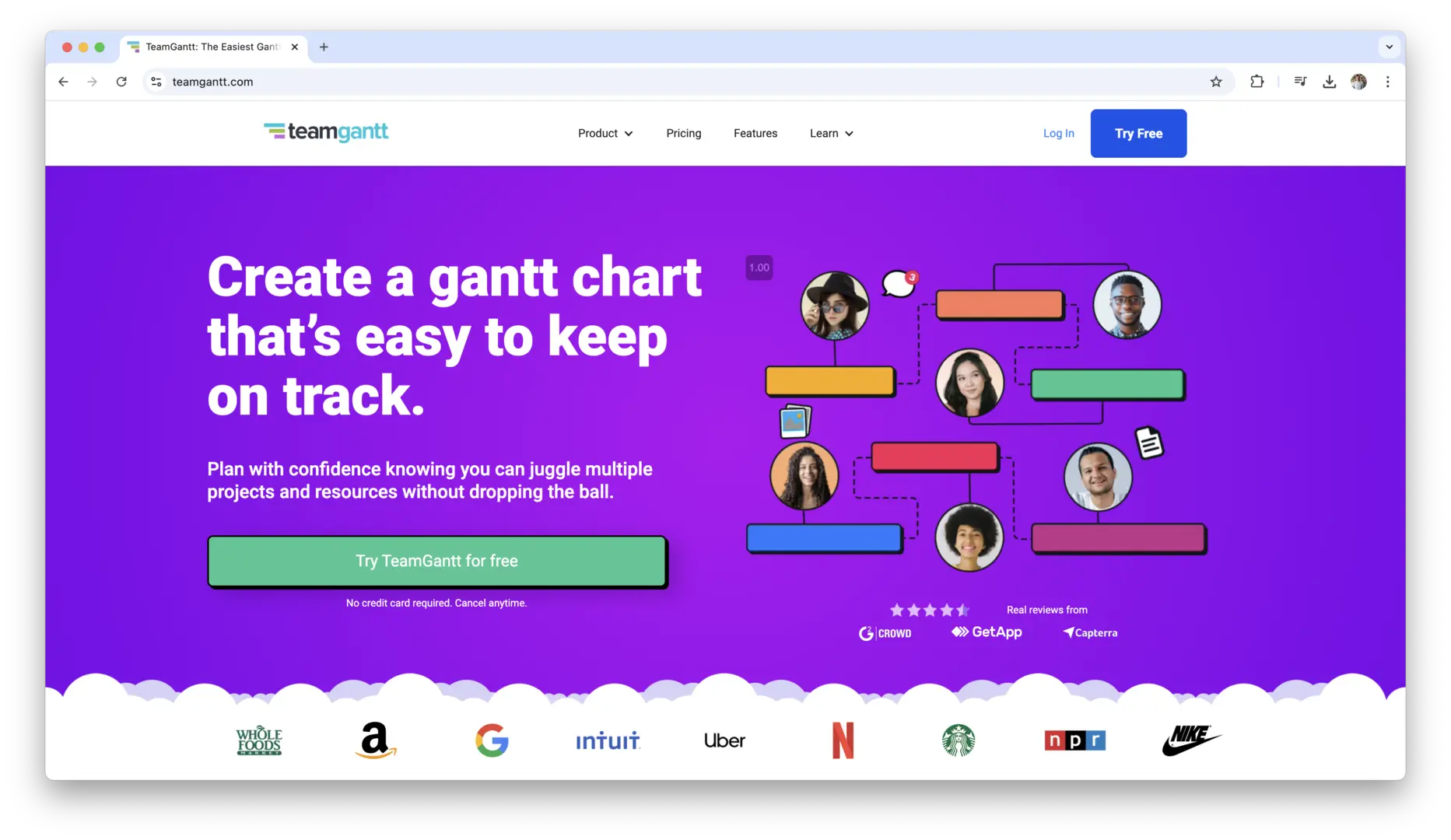
Task: Open a new browser tab
Action: (324, 47)
